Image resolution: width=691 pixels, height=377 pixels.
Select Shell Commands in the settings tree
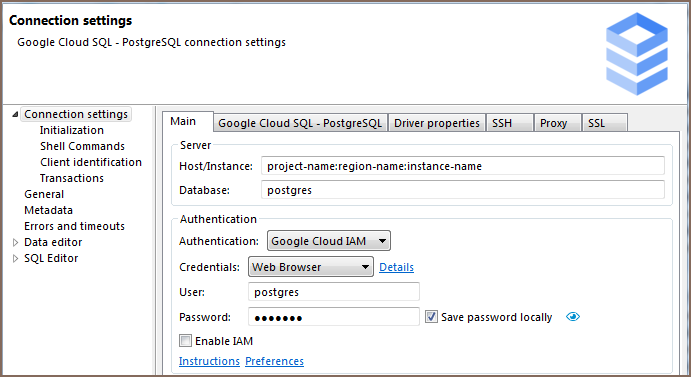click(x=82, y=146)
